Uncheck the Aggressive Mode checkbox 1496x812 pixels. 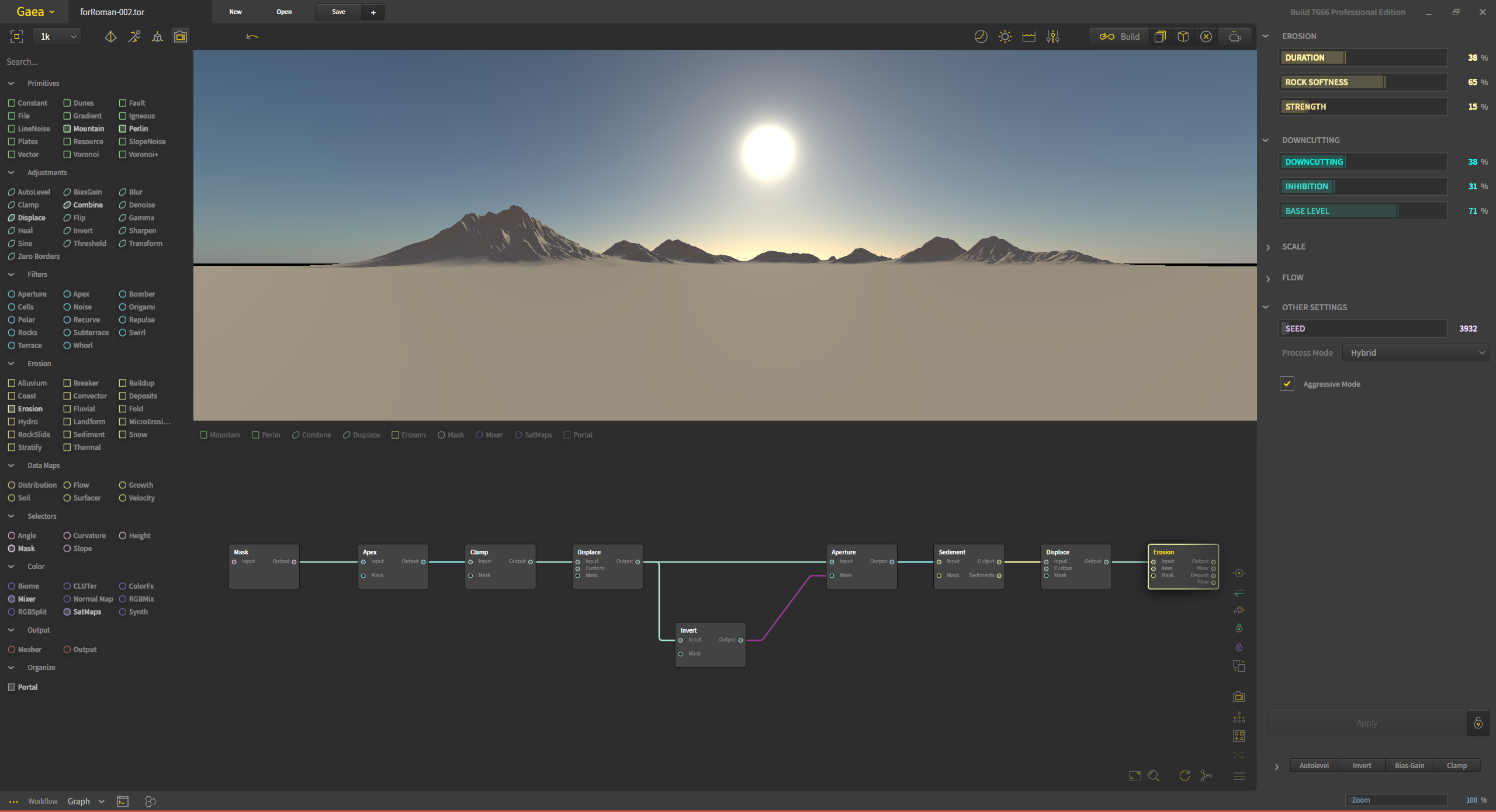(1287, 384)
